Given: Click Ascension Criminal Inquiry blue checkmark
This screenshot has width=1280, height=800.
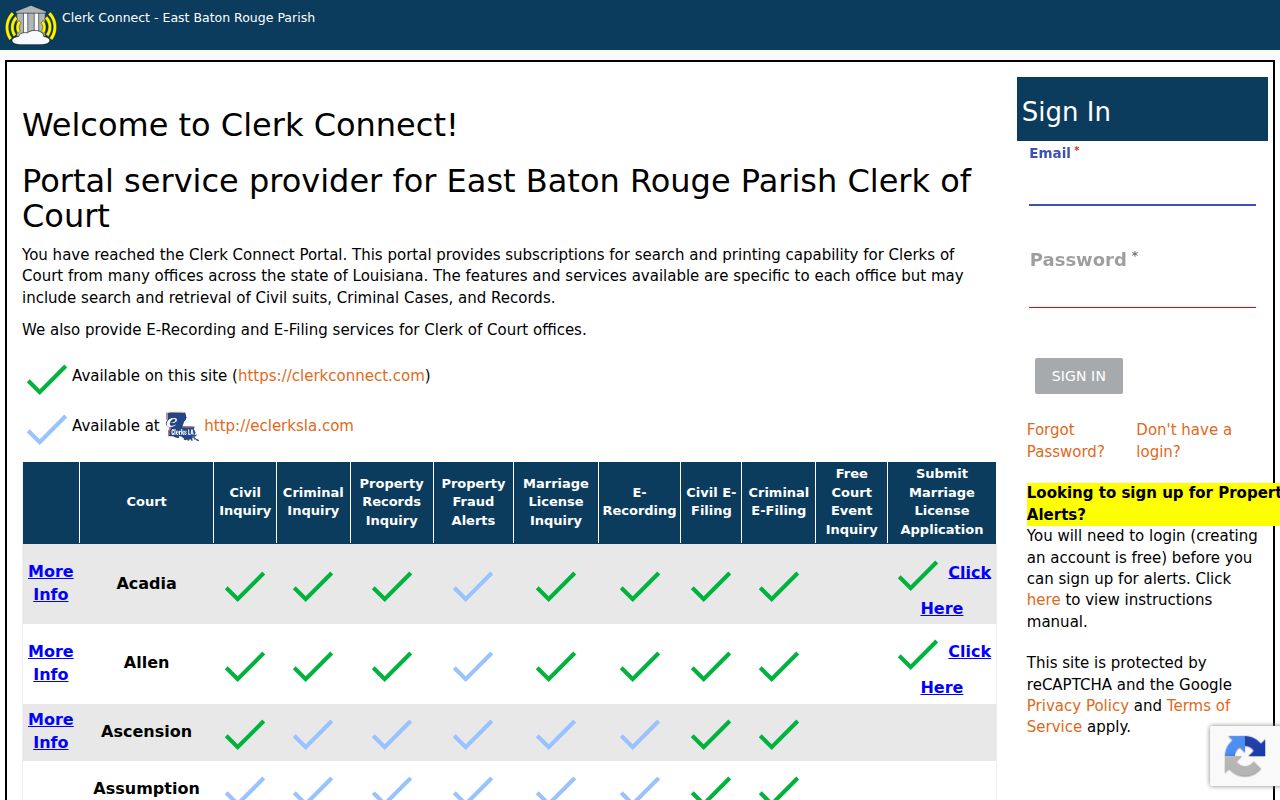Looking at the screenshot, I should click(x=313, y=735).
